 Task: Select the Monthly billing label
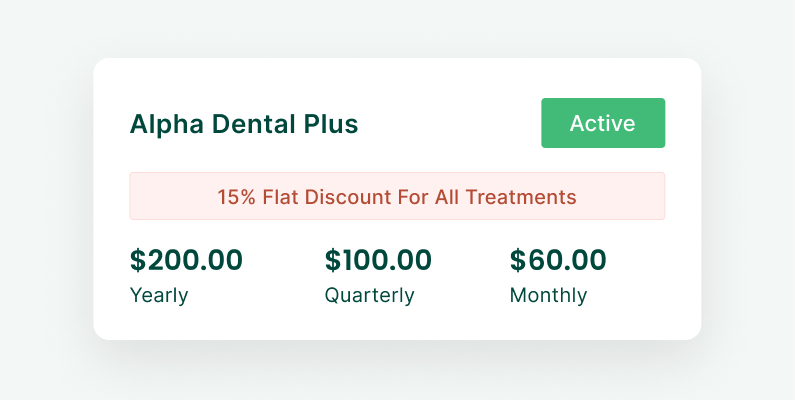coord(548,296)
